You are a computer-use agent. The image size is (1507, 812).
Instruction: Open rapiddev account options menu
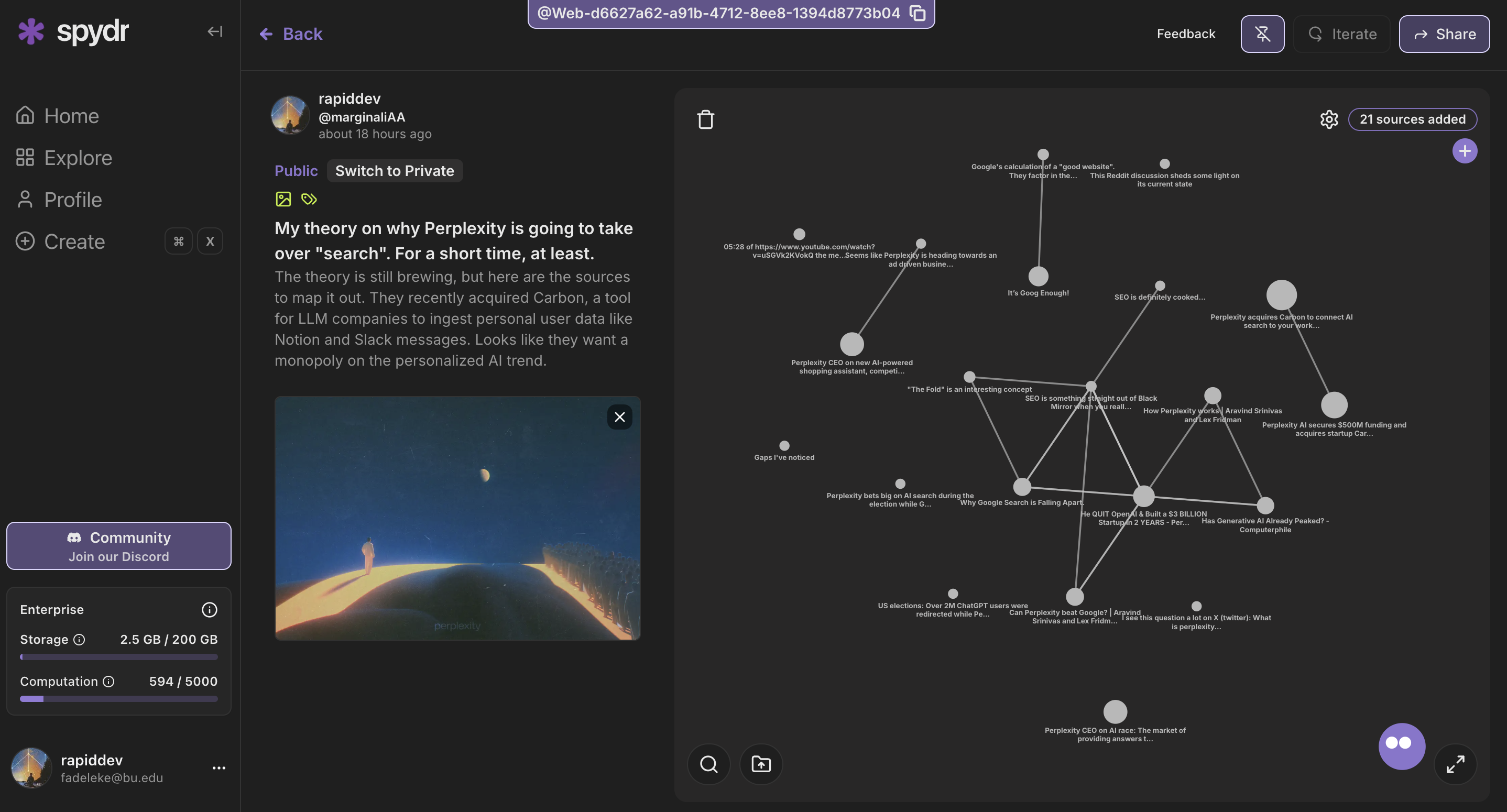[219, 768]
